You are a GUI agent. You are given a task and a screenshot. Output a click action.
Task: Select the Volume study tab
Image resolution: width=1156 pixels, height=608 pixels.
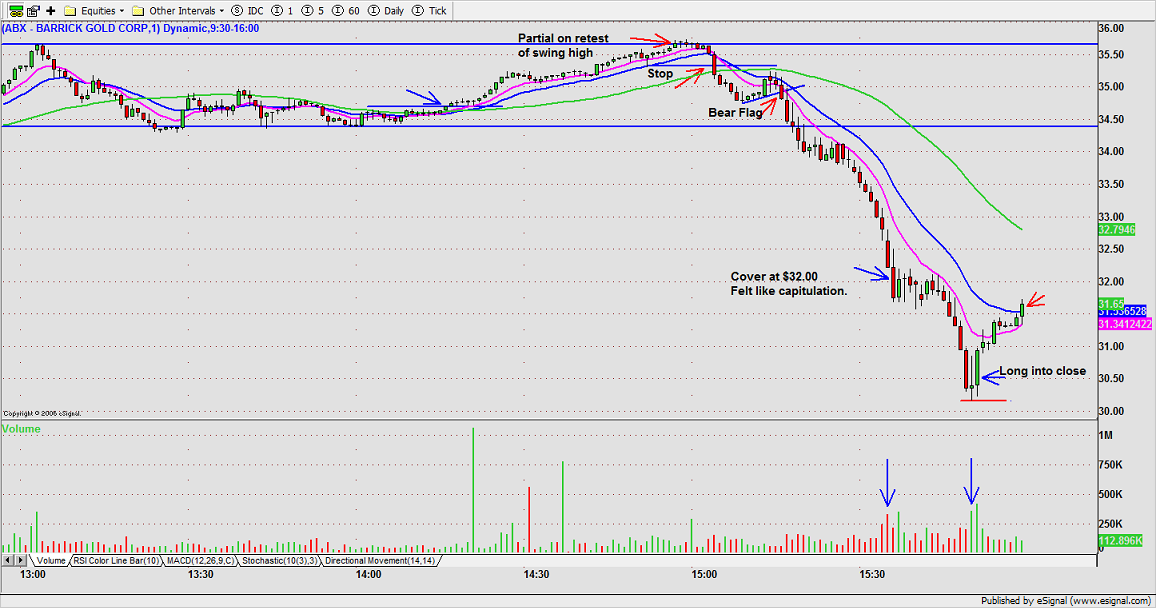pos(51,561)
